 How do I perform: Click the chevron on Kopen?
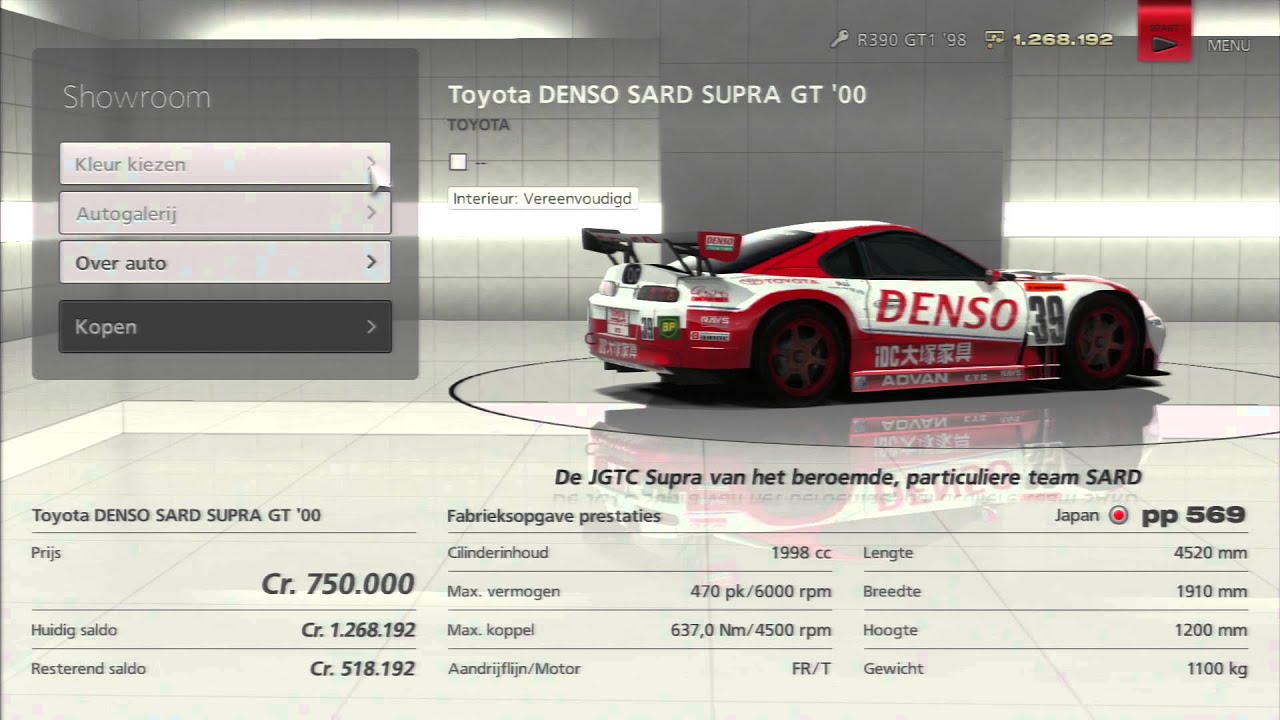click(371, 326)
